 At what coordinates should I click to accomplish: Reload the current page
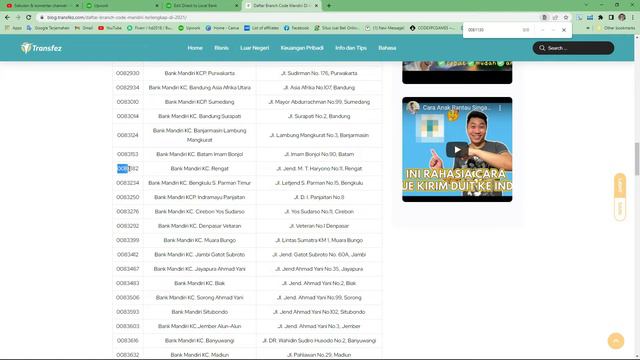pos(29,18)
